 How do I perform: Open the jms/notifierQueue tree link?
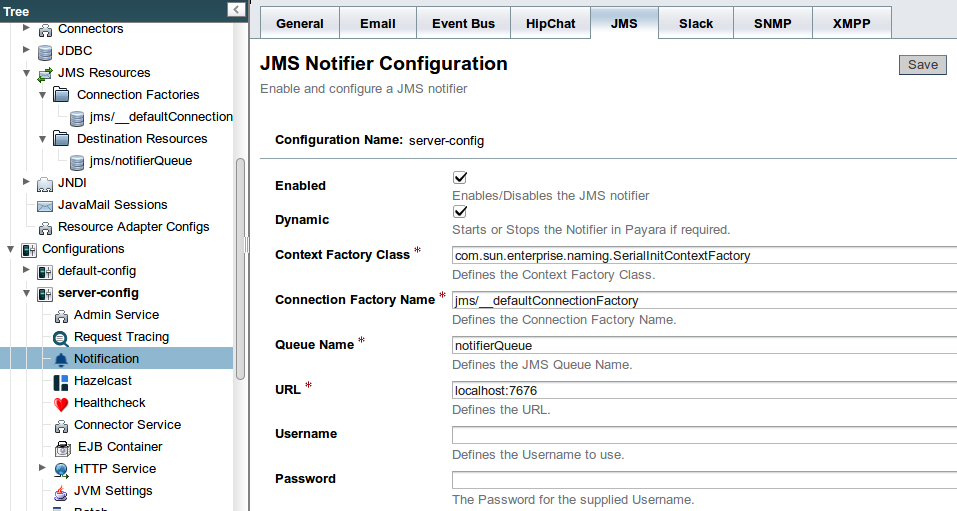[x=141, y=161]
